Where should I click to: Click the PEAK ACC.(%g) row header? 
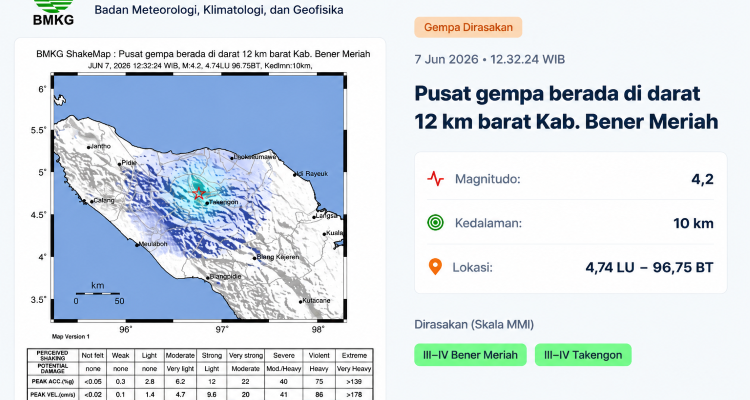tap(53, 382)
